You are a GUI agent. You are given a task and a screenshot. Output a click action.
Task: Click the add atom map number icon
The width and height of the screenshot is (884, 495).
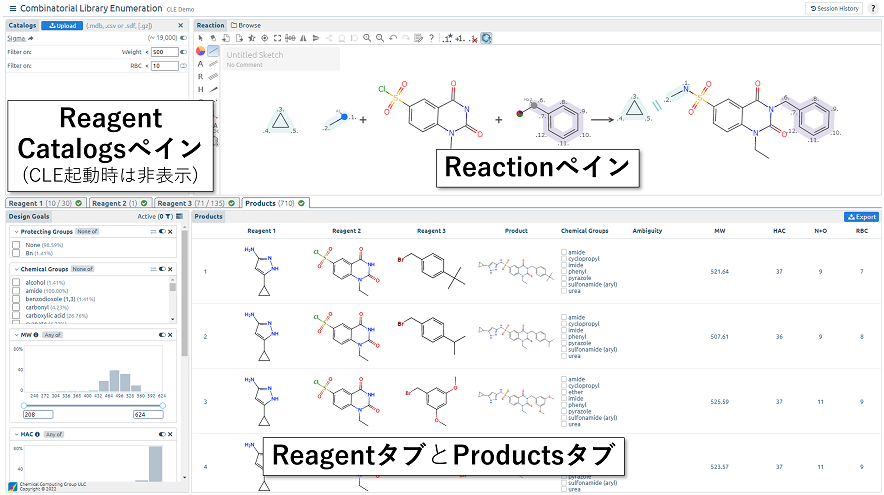point(460,38)
